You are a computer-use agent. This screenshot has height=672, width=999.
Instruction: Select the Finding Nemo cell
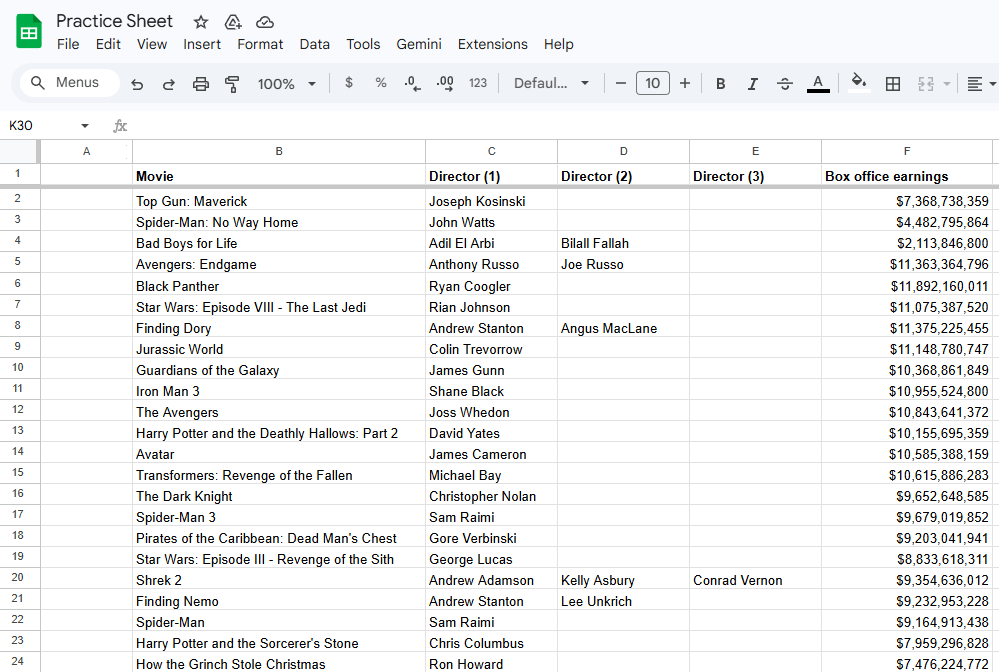[279, 601]
